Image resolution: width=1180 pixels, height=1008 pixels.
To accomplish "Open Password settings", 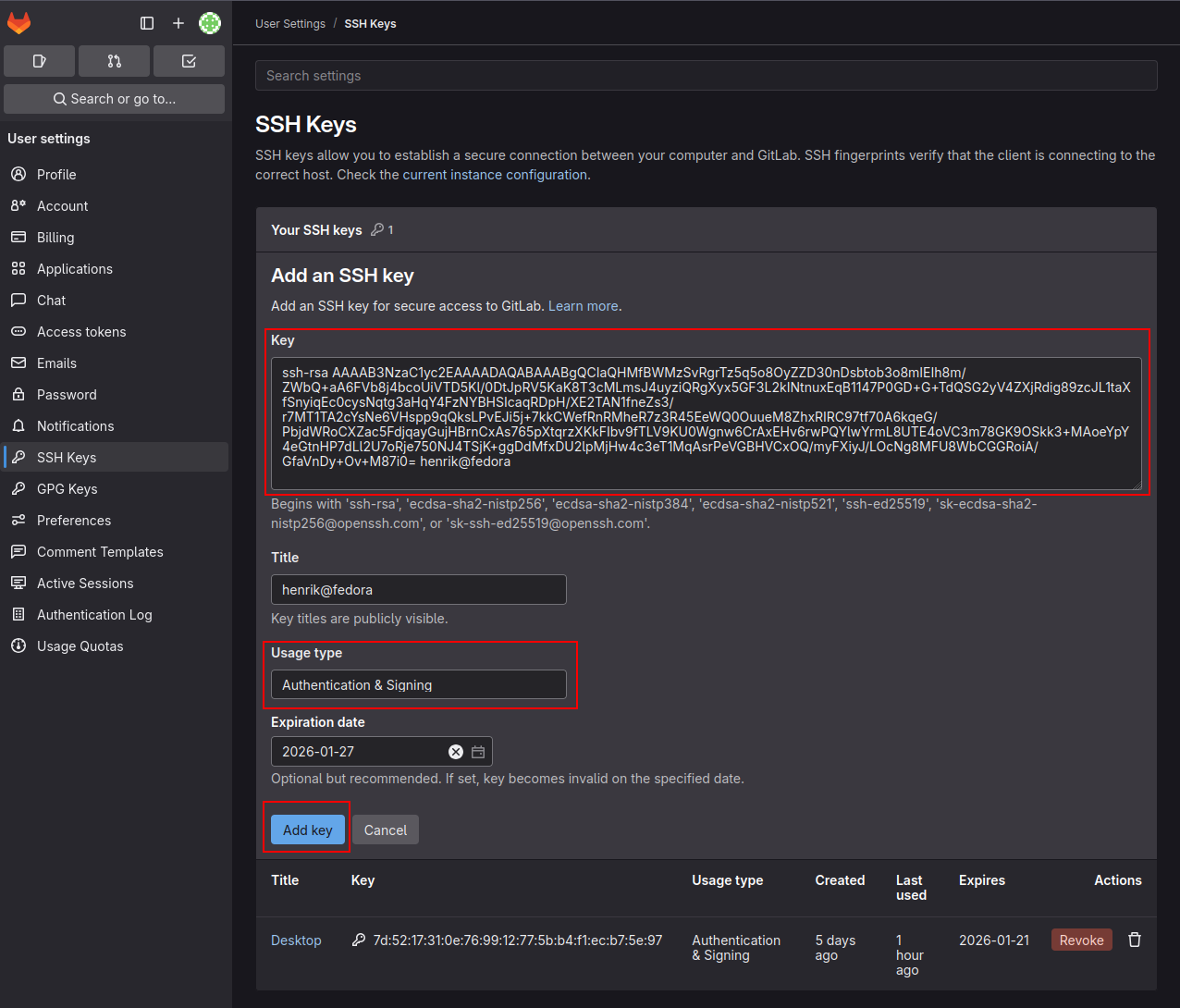I will [x=116, y=394].
